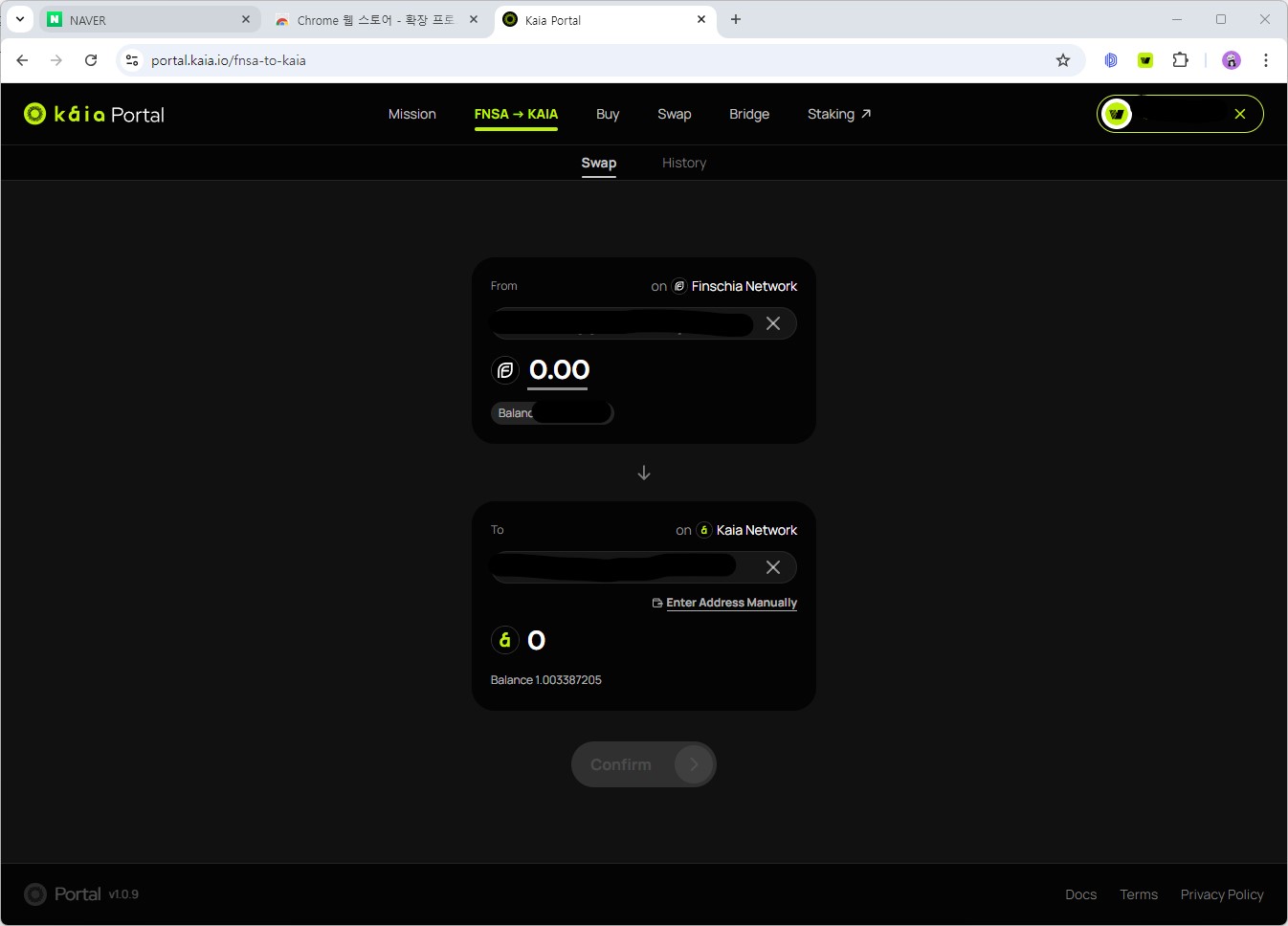1288x926 pixels.
Task: Click the Finschia token icon beside amount
Action: tap(505, 370)
